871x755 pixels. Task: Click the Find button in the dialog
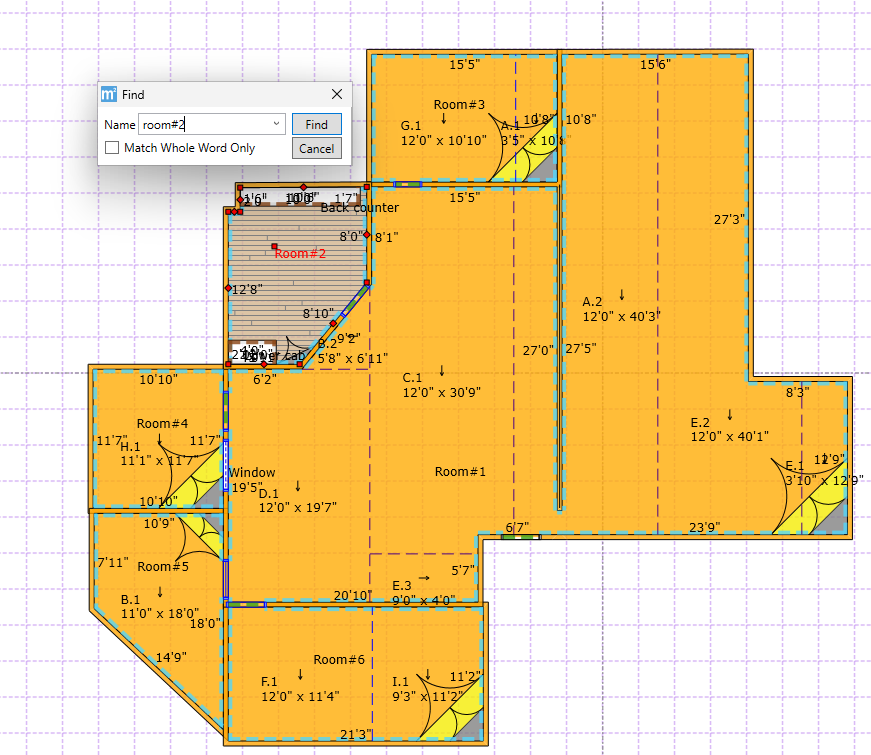pyautogui.click(x=317, y=124)
